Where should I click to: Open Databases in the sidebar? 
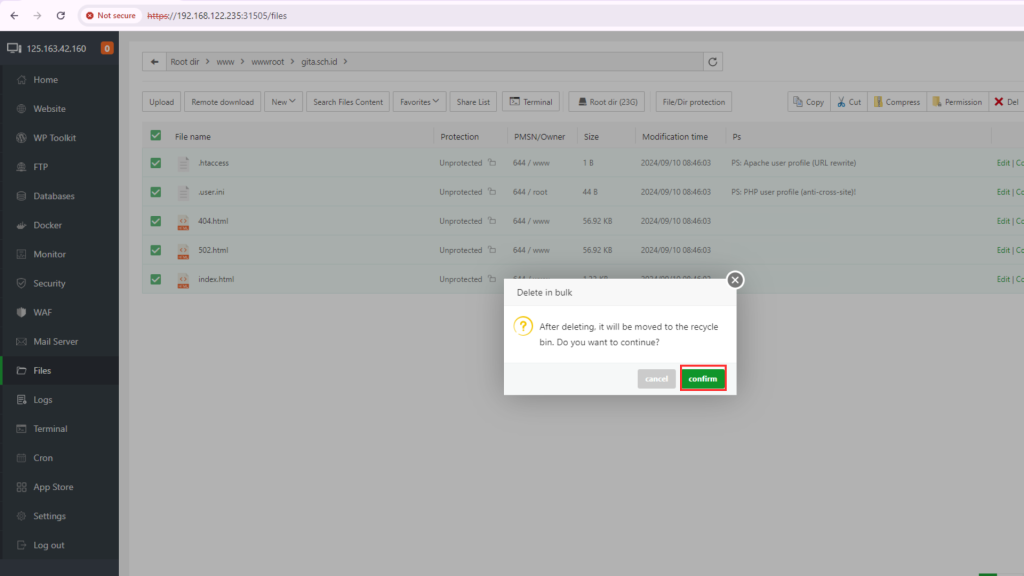tap(53, 196)
